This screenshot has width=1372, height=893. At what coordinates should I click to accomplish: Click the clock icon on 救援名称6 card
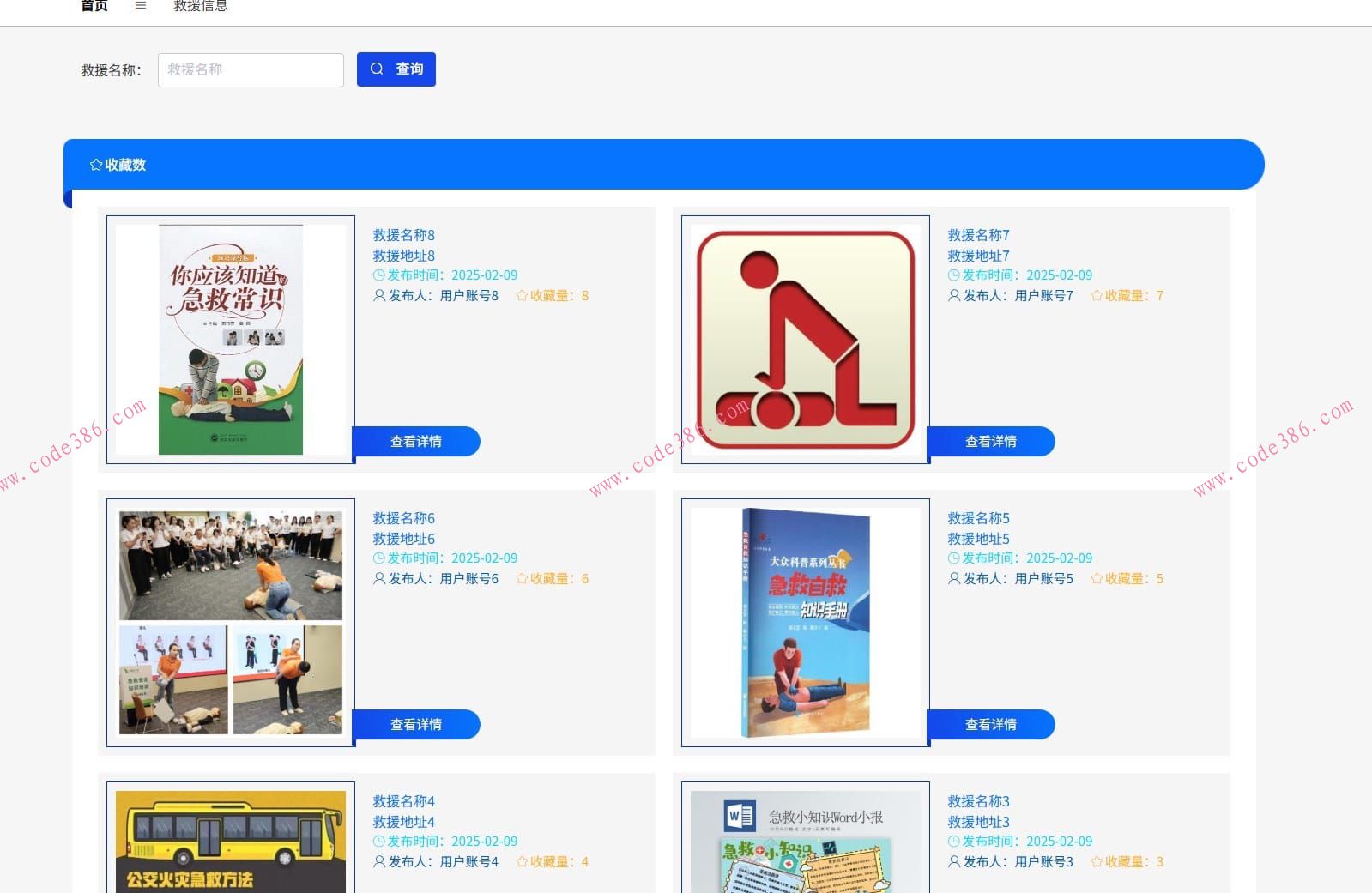pyautogui.click(x=379, y=558)
